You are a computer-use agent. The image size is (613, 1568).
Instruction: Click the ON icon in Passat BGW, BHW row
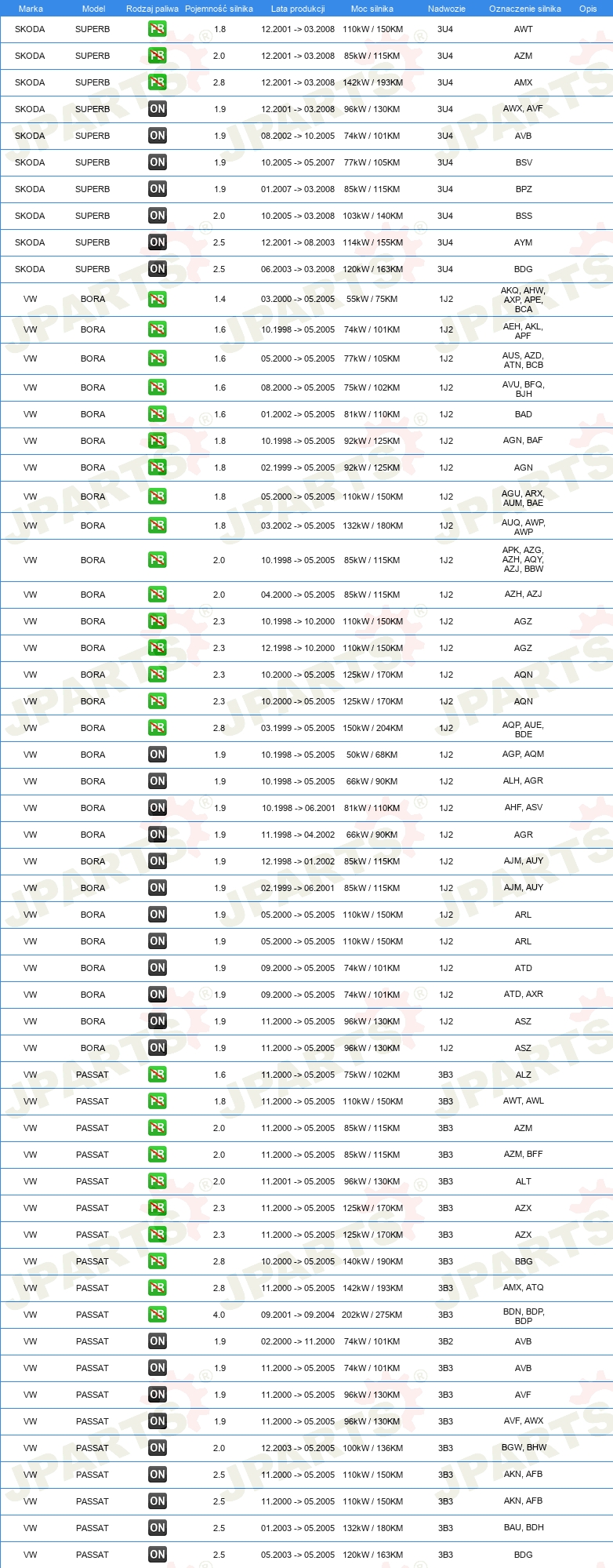click(158, 1448)
